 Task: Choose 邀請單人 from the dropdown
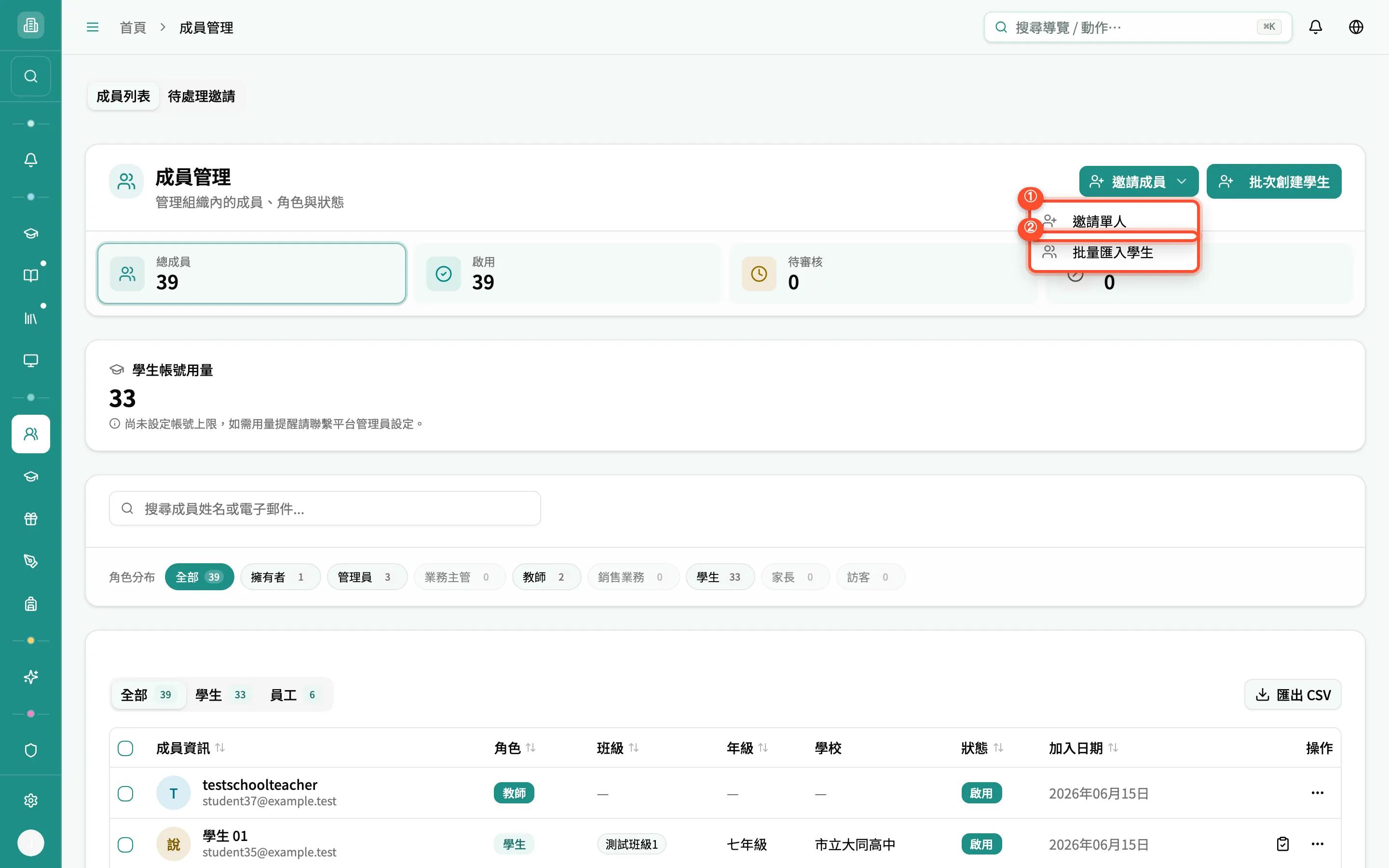click(1114, 221)
